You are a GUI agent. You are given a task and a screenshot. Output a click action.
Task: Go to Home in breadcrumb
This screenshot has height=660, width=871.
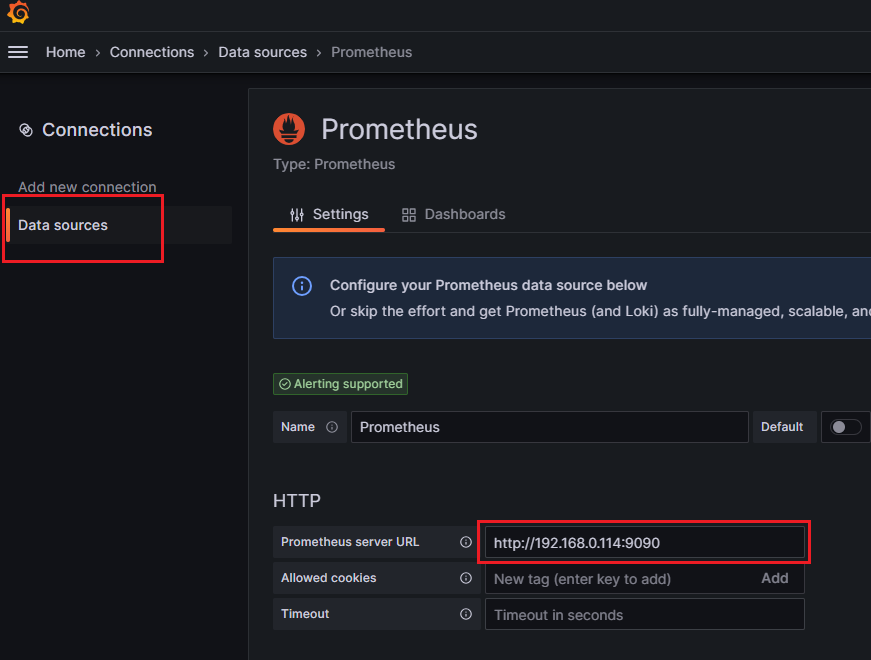click(66, 52)
